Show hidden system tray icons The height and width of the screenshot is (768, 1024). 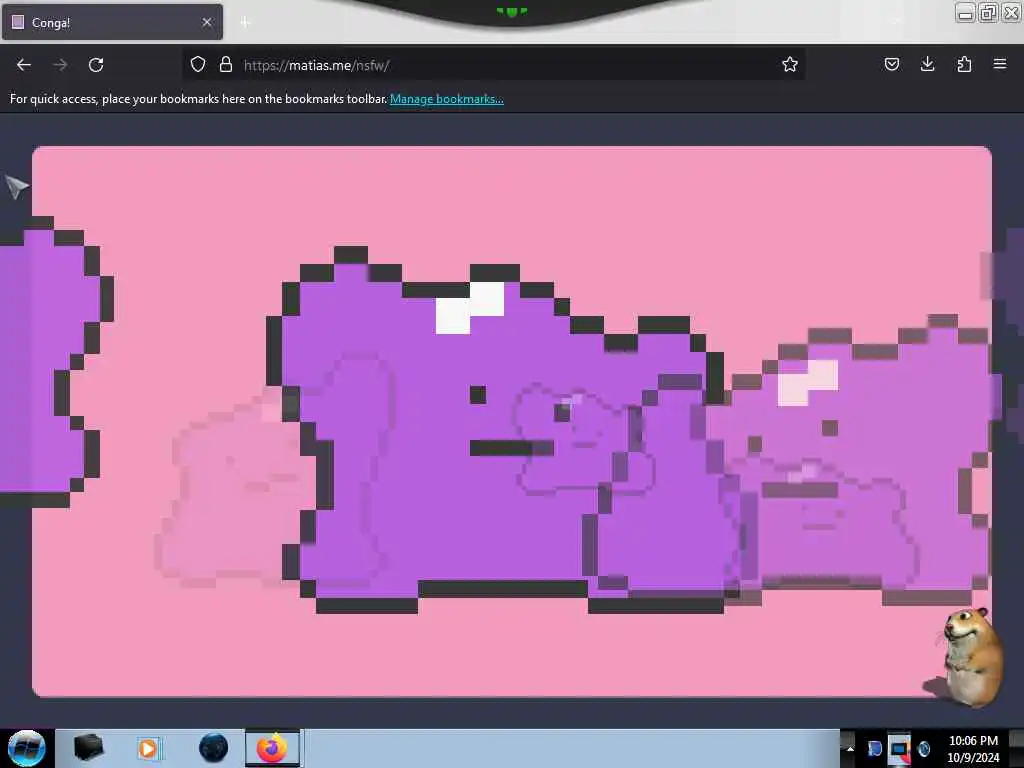(x=849, y=748)
